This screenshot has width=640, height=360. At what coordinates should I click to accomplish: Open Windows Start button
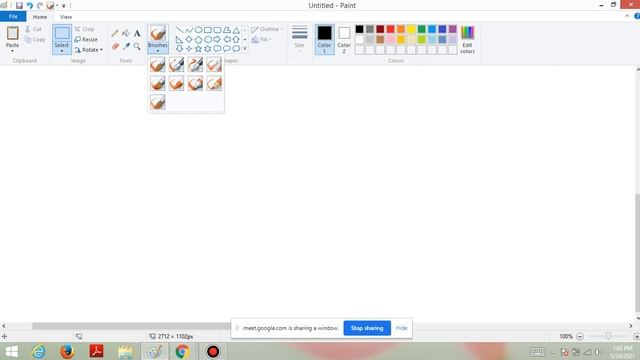(x=11, y=351)
